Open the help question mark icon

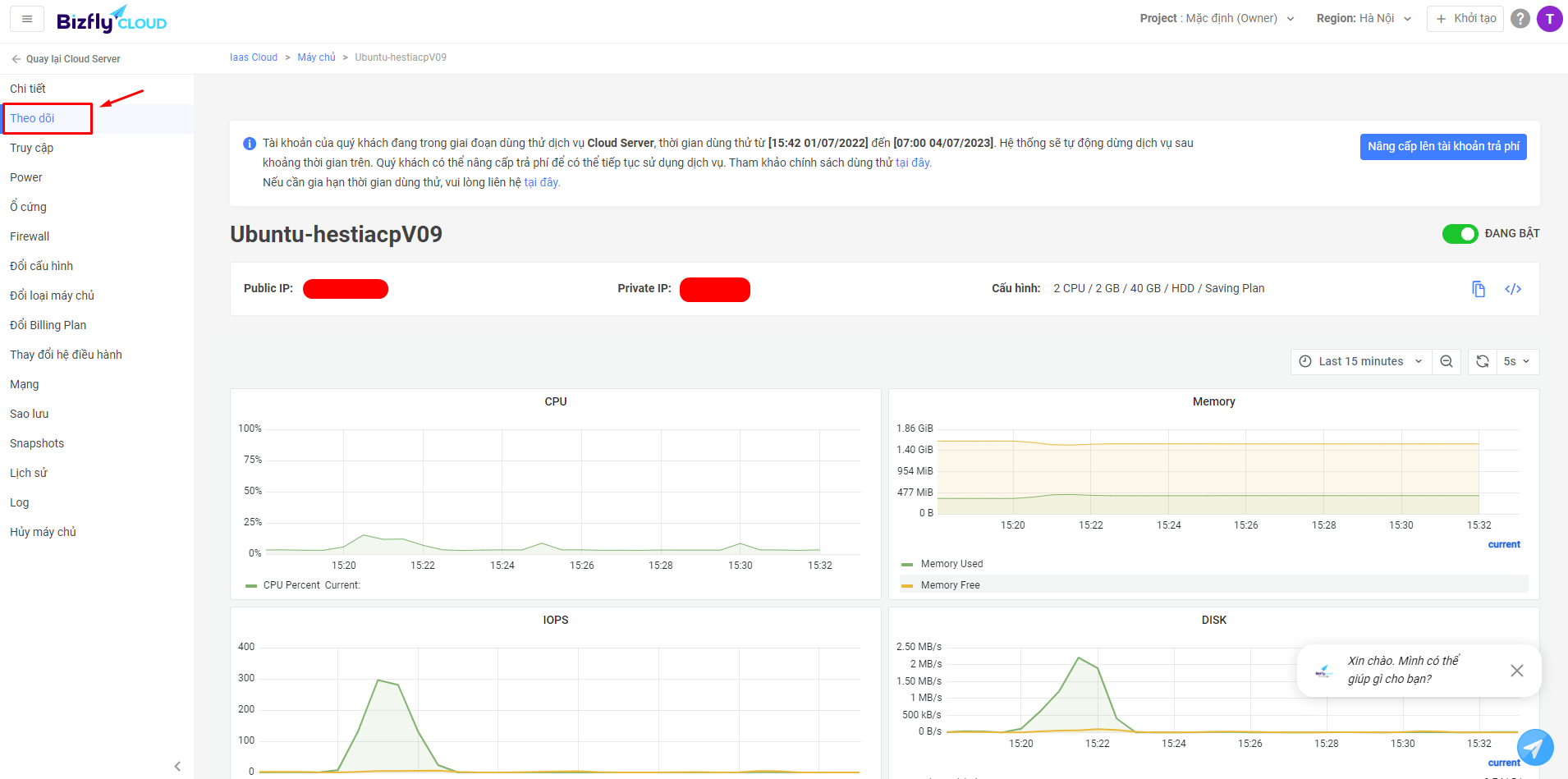1520,19
